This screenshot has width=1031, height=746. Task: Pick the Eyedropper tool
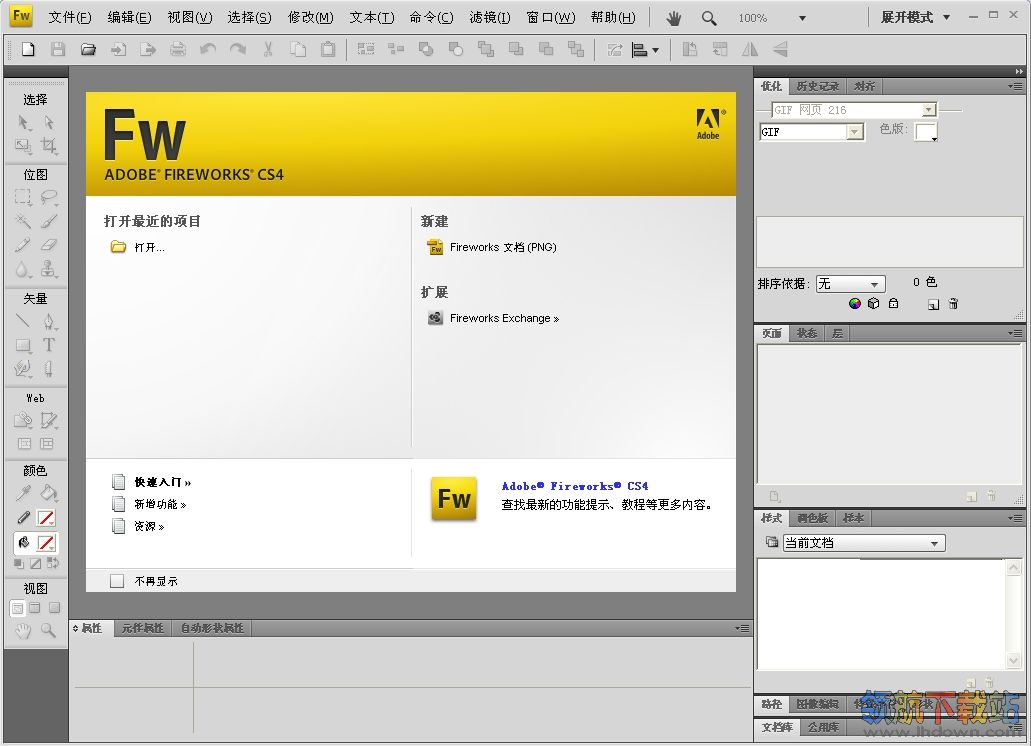pos(24,493)
